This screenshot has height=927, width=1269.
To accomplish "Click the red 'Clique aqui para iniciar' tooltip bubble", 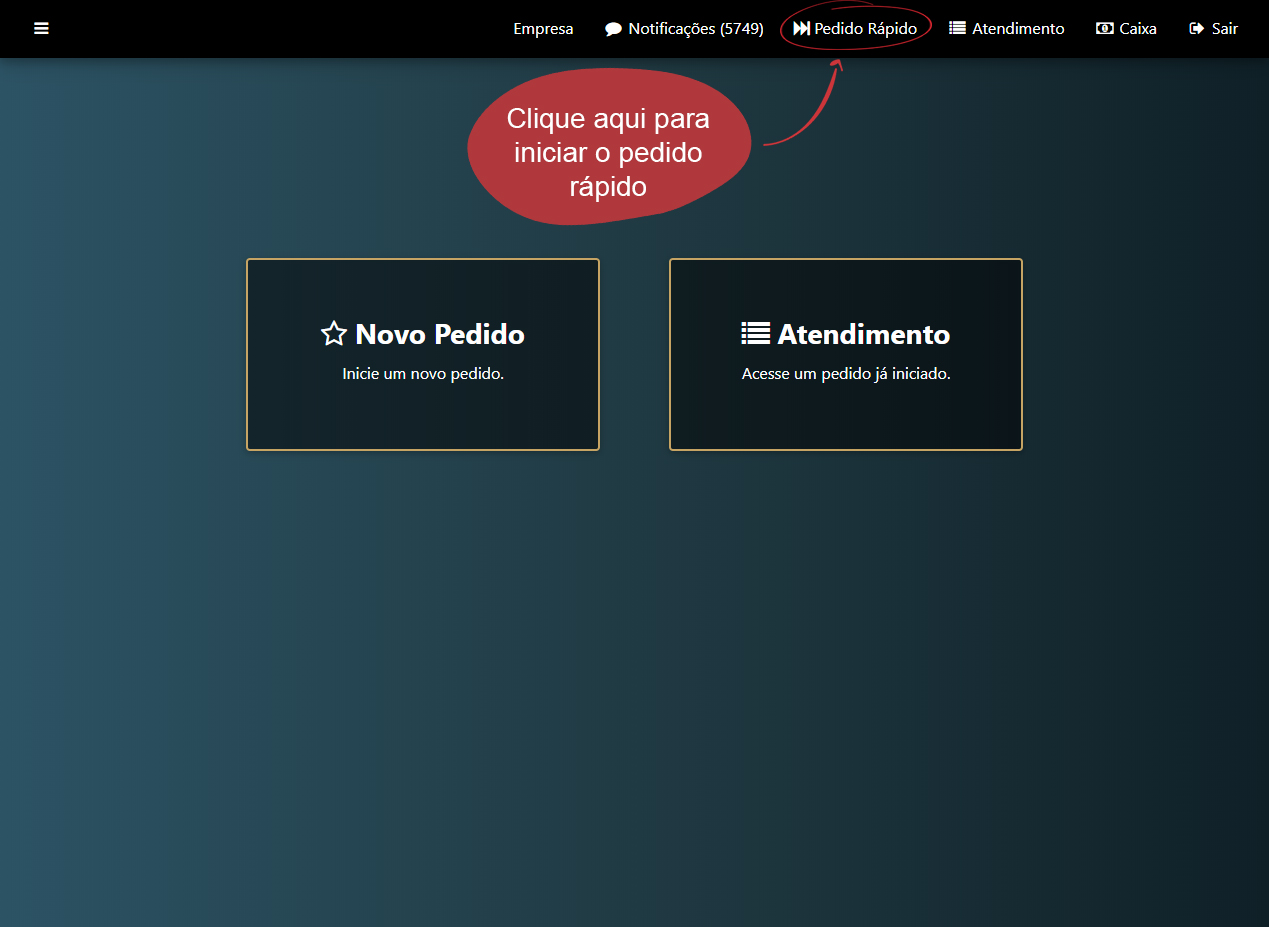I will pos(608,150).
